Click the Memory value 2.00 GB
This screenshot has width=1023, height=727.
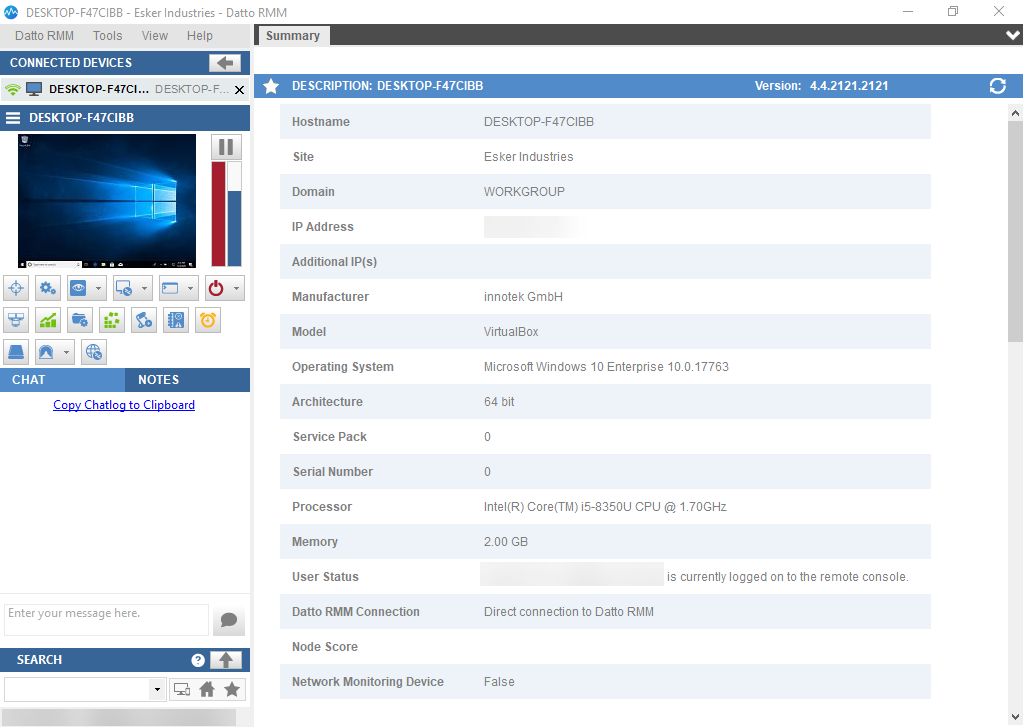pyautogui.click(x=506, y=542)
